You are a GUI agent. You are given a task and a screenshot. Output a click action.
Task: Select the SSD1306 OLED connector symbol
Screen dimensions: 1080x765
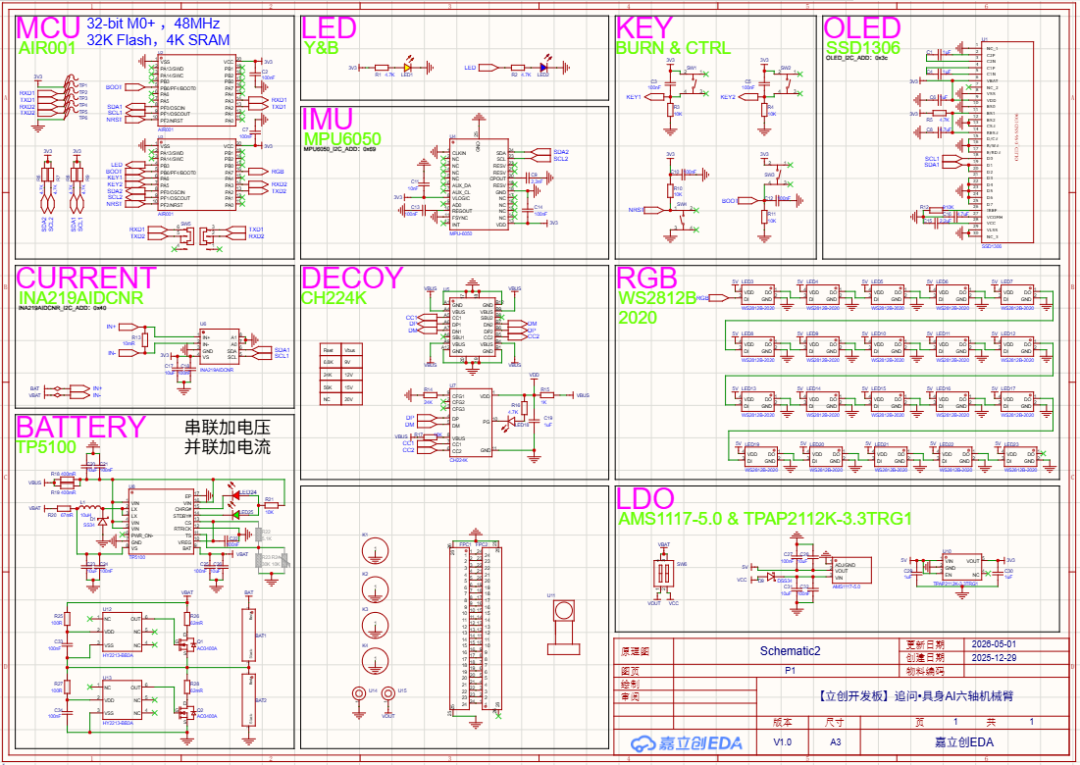[1006, 142]
